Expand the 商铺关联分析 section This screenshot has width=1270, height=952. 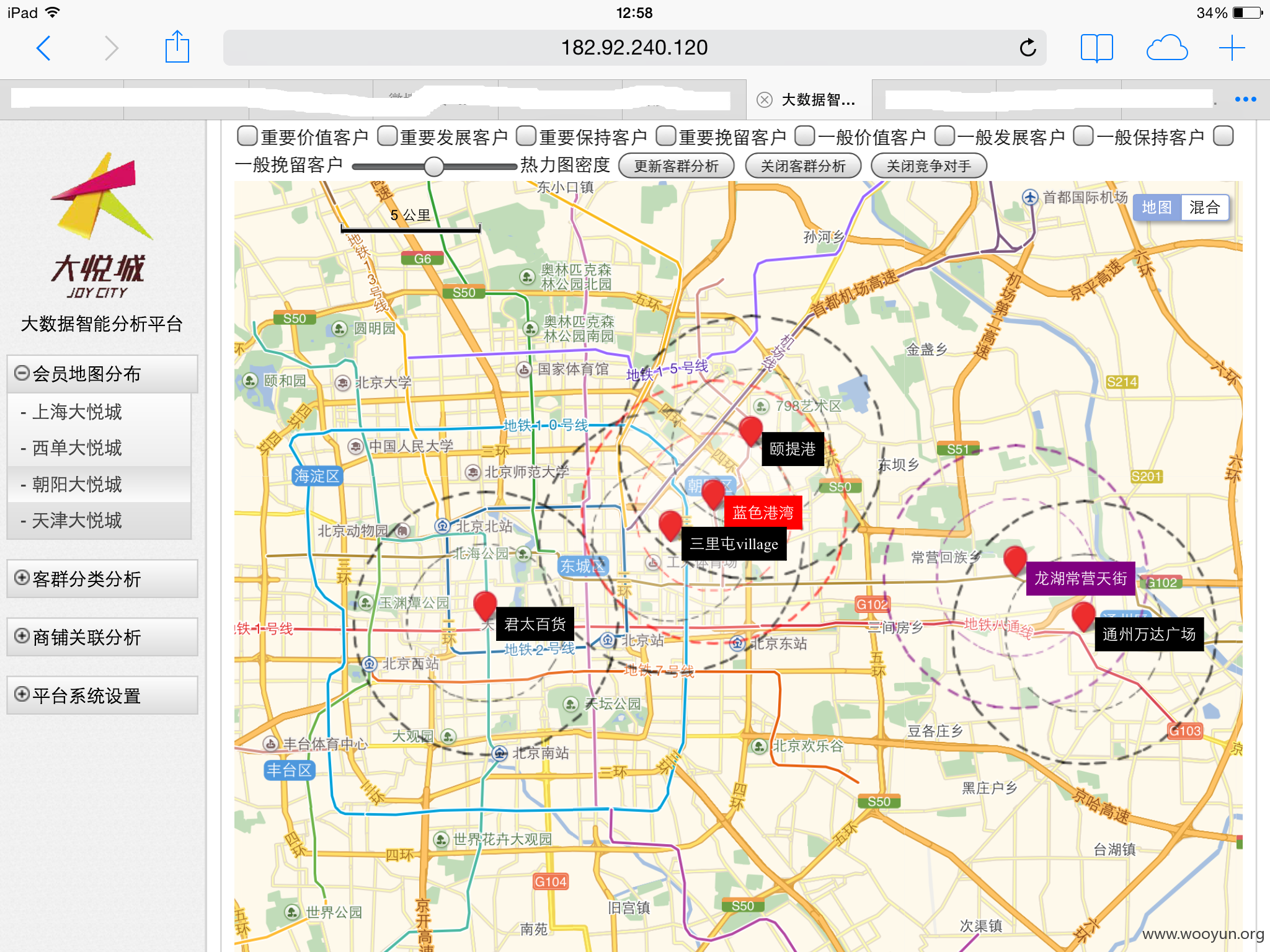coord(102,637)
